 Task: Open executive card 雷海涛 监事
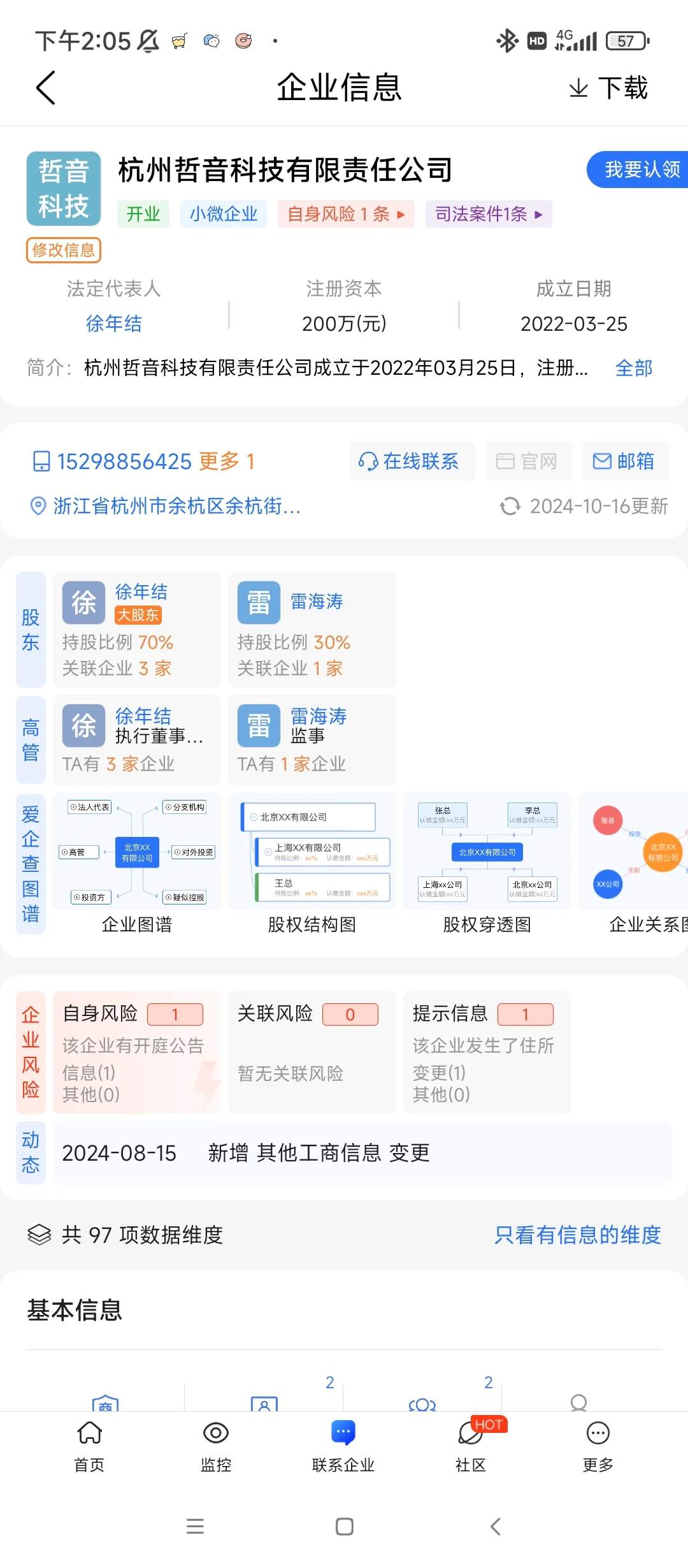[312, 740]
